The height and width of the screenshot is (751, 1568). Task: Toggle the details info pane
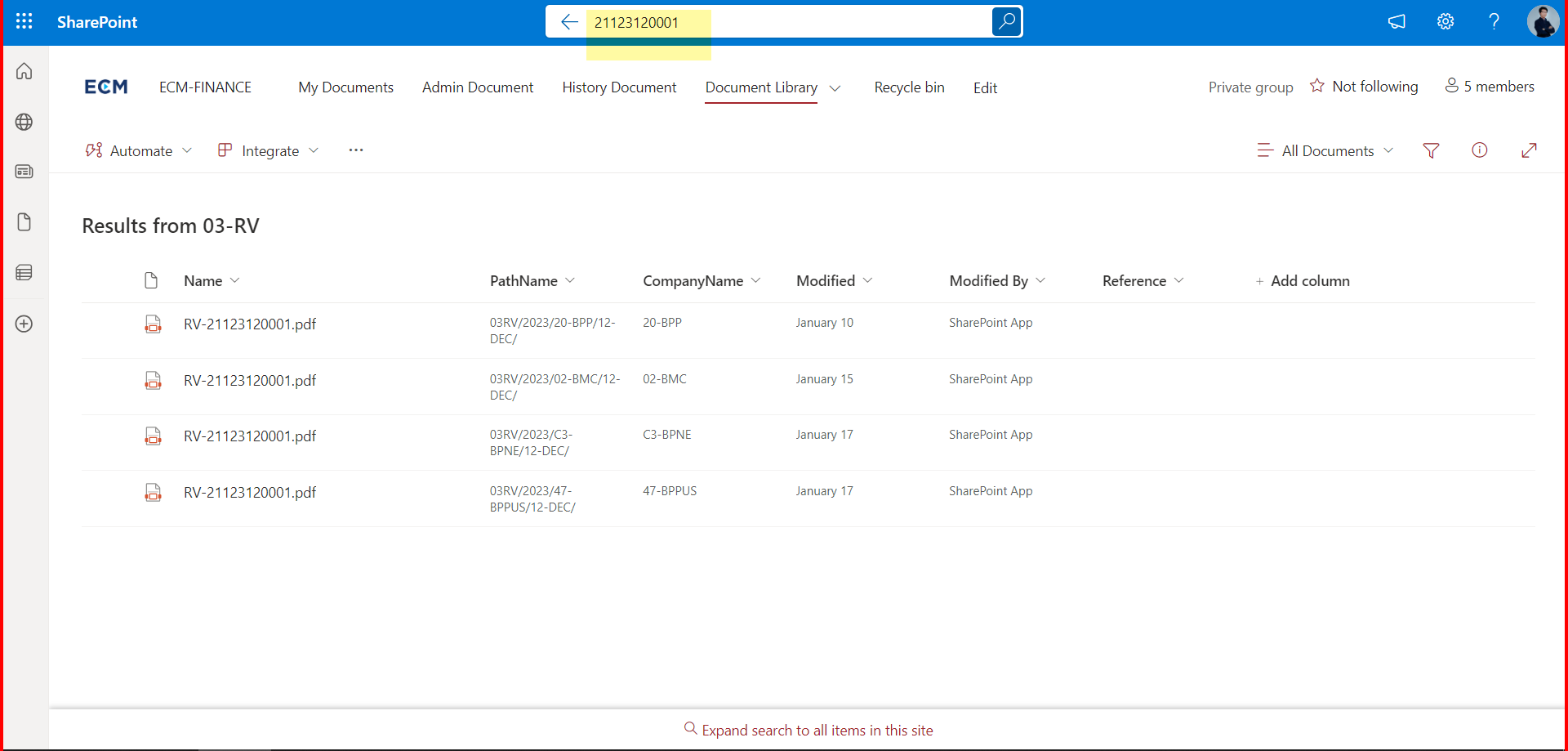pos(1480,150)
